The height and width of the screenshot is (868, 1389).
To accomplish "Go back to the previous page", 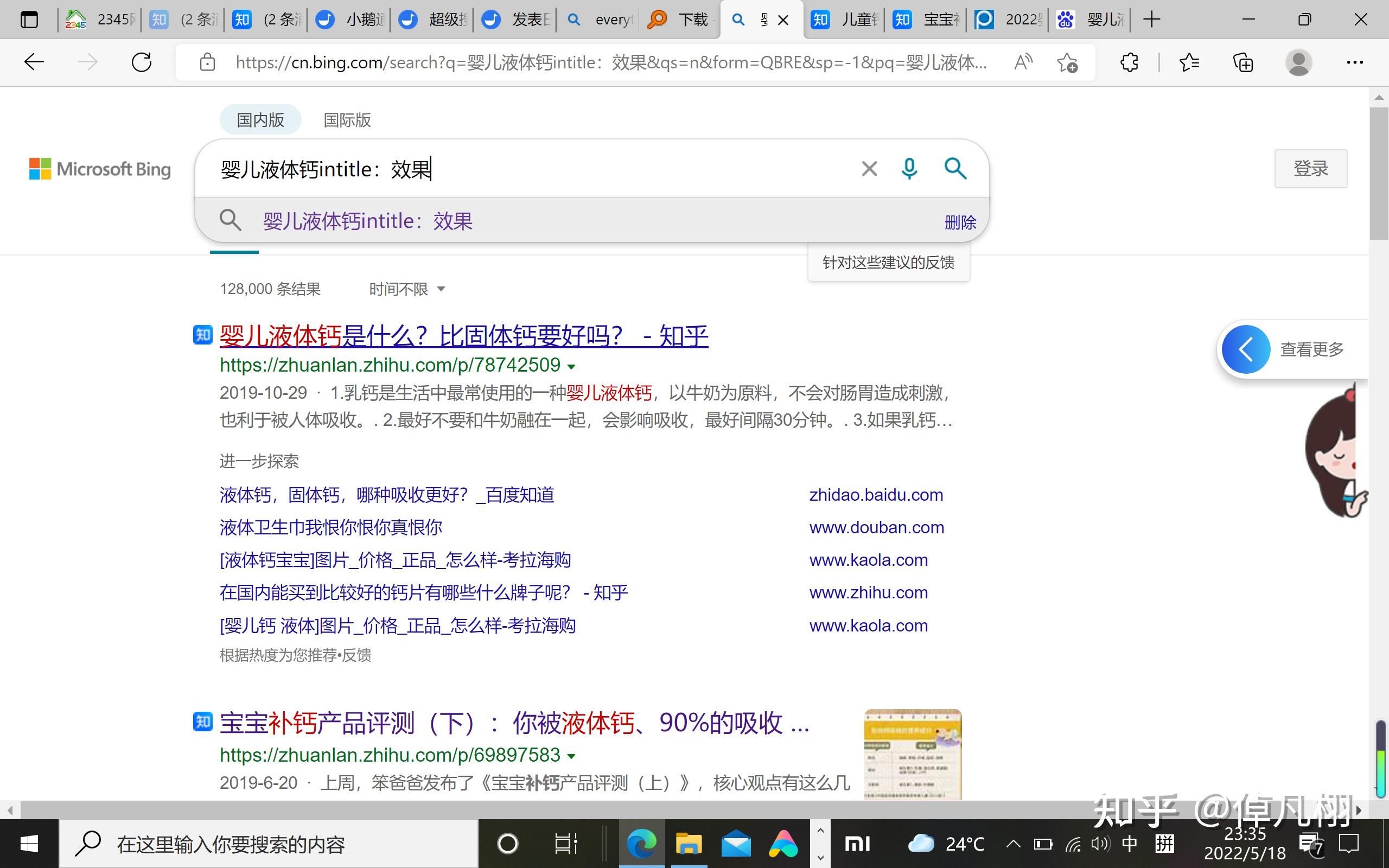I will [x=34, y=62].
